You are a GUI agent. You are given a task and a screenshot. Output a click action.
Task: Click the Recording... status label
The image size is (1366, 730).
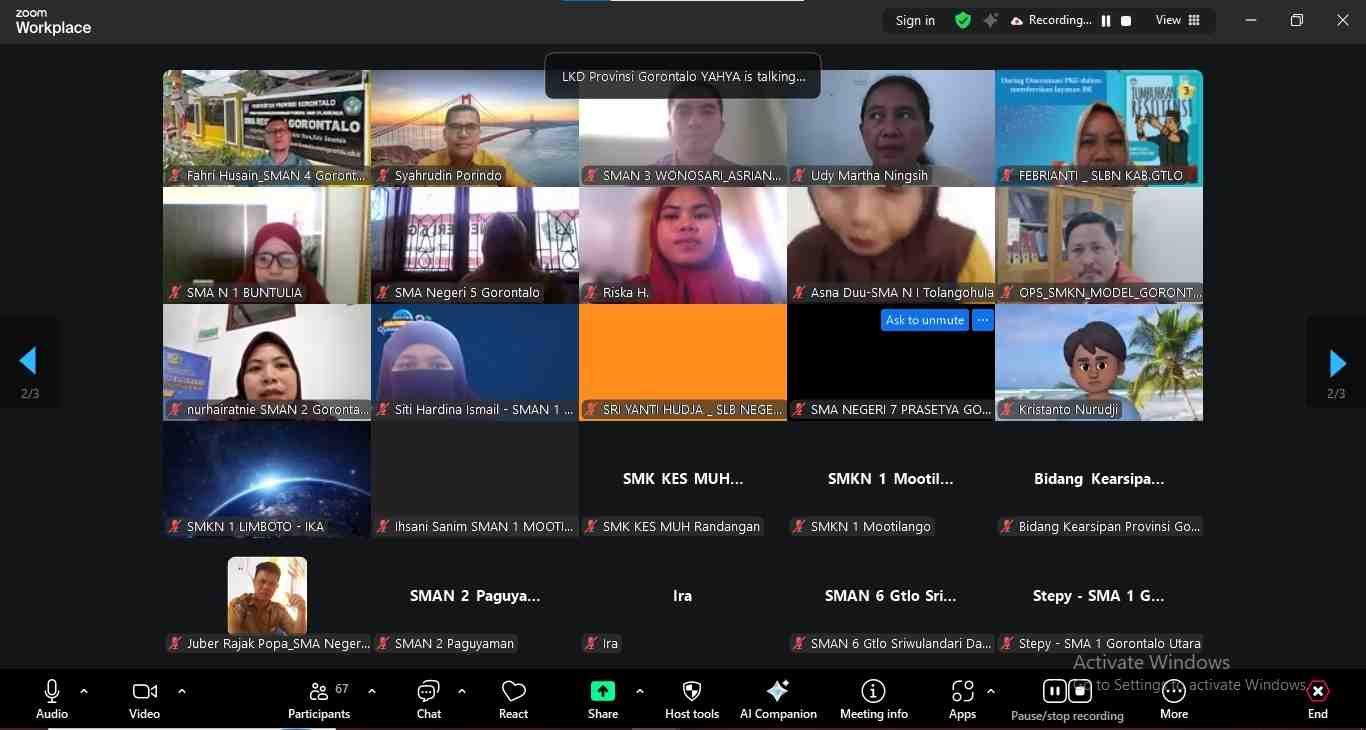coord(1060,20)
